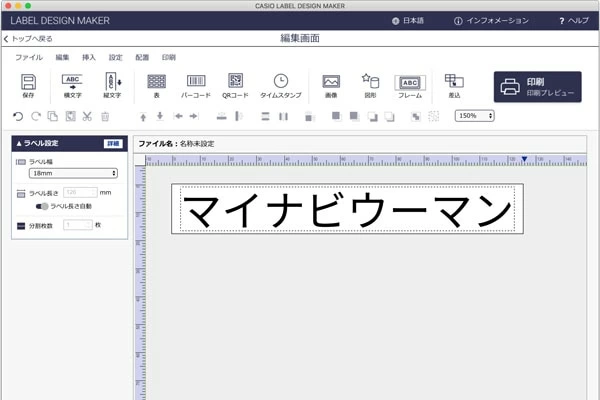Insert a QRコード element
Image resolution: width=600 pixels, height=400 pixels.
pyautogui.click(x=235, y=85)
